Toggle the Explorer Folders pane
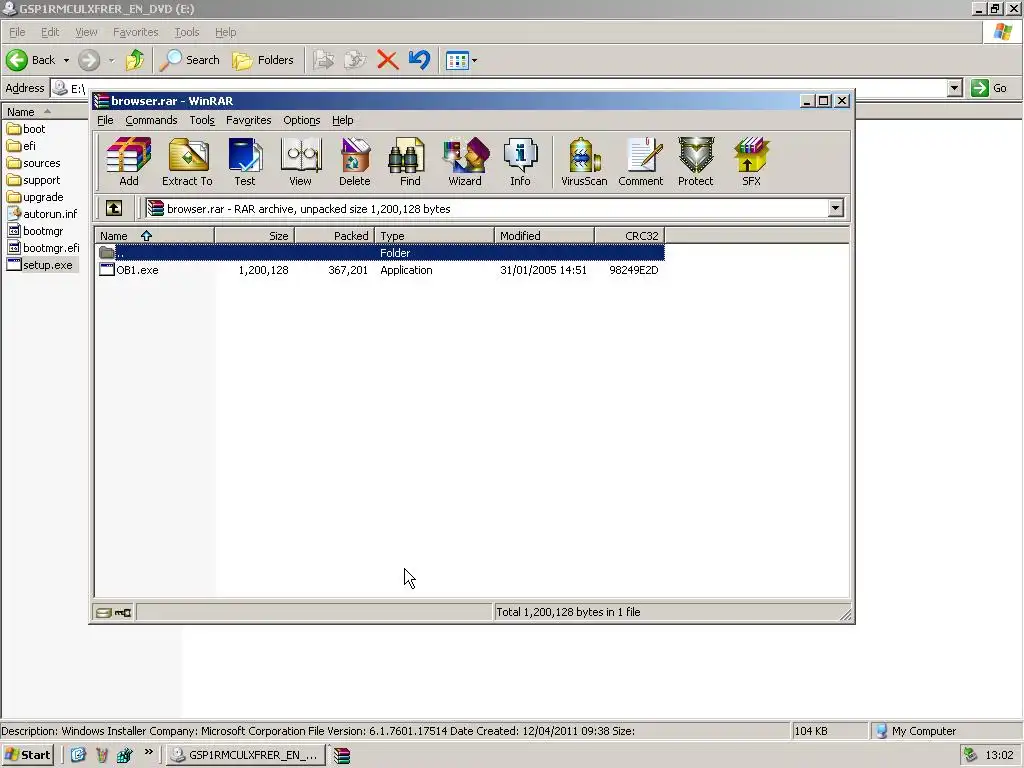Viewport: 1024px width, 768px height. (x=263, y=60)
